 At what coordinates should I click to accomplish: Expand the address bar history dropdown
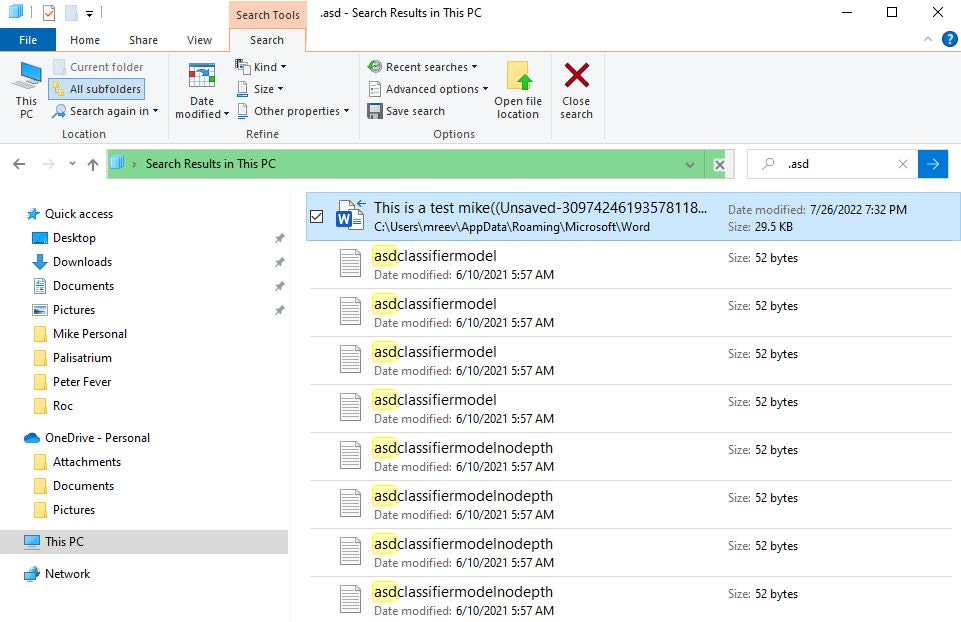pos(689,164)
